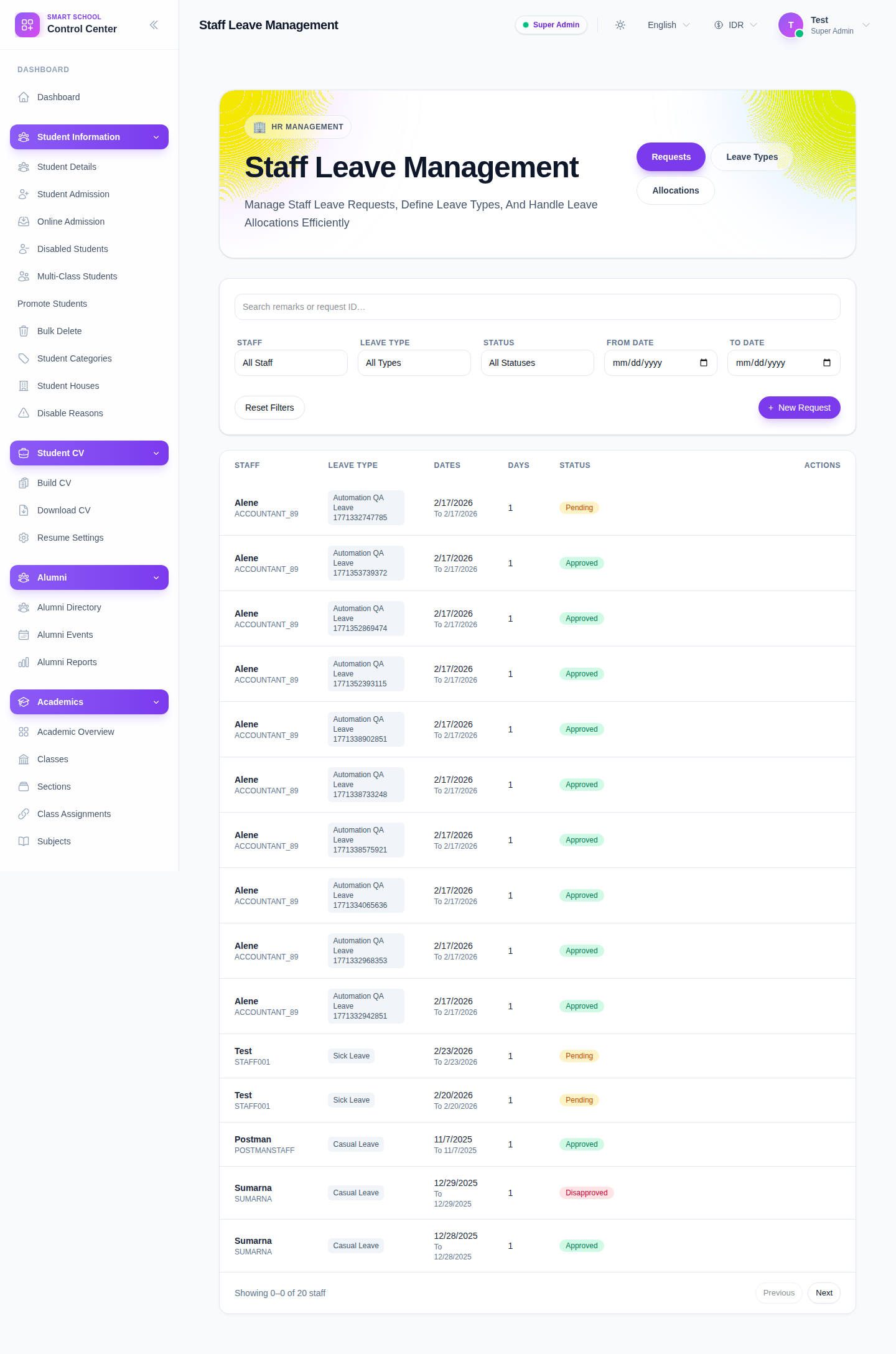The image size is (896, 1354).
Task: Click the Smart School logo icon
Action: (27, 25)
